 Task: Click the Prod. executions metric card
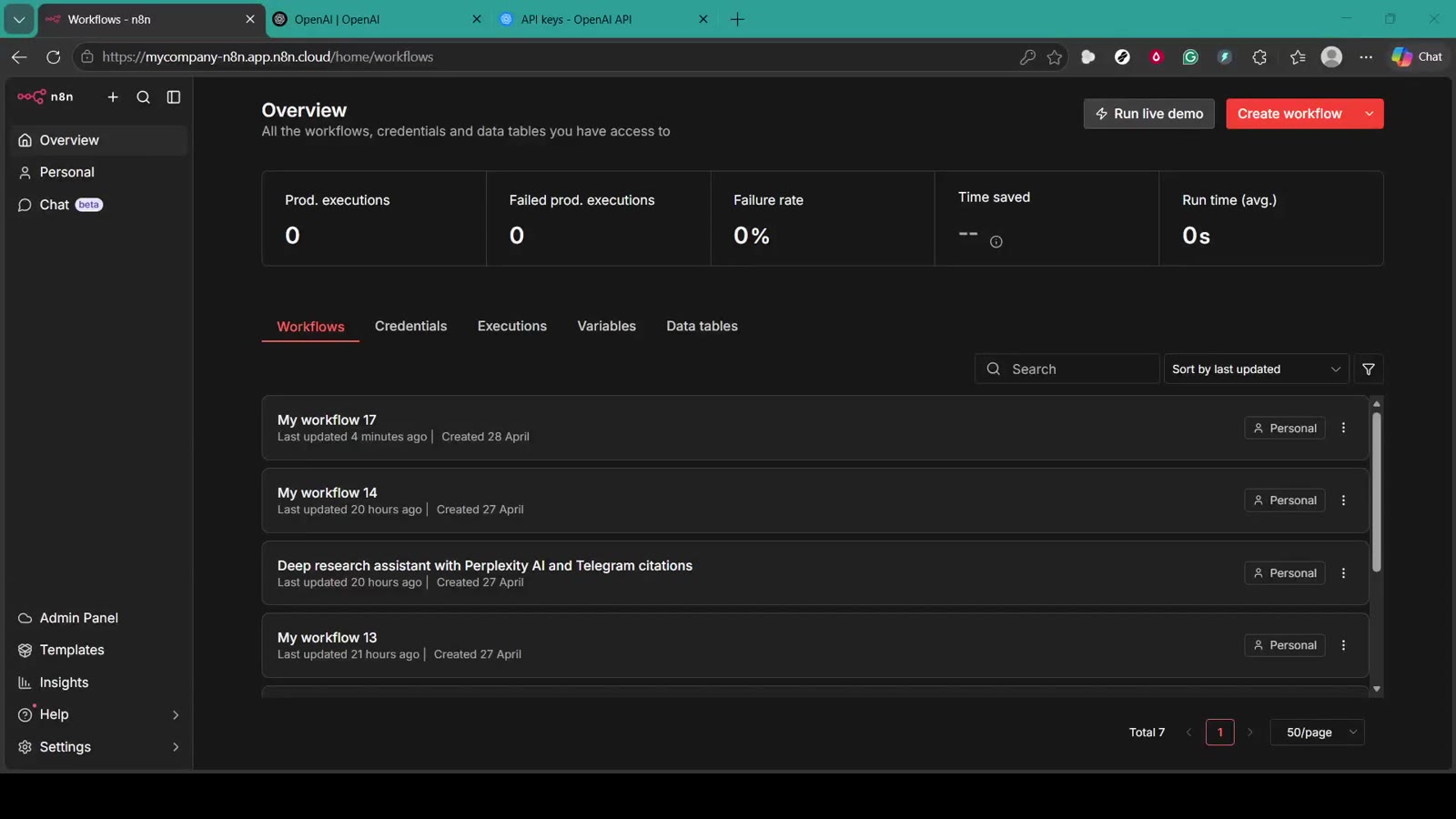(374, 218)
